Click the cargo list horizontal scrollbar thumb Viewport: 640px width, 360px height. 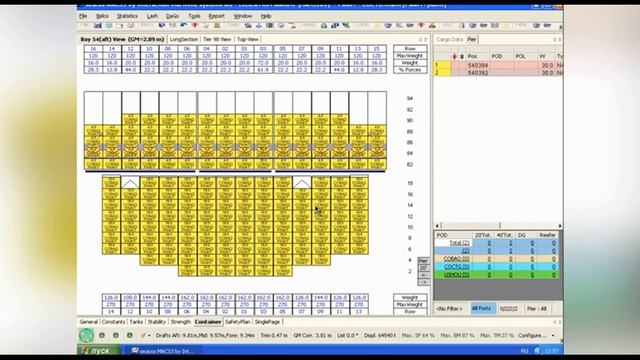[471, 226]
